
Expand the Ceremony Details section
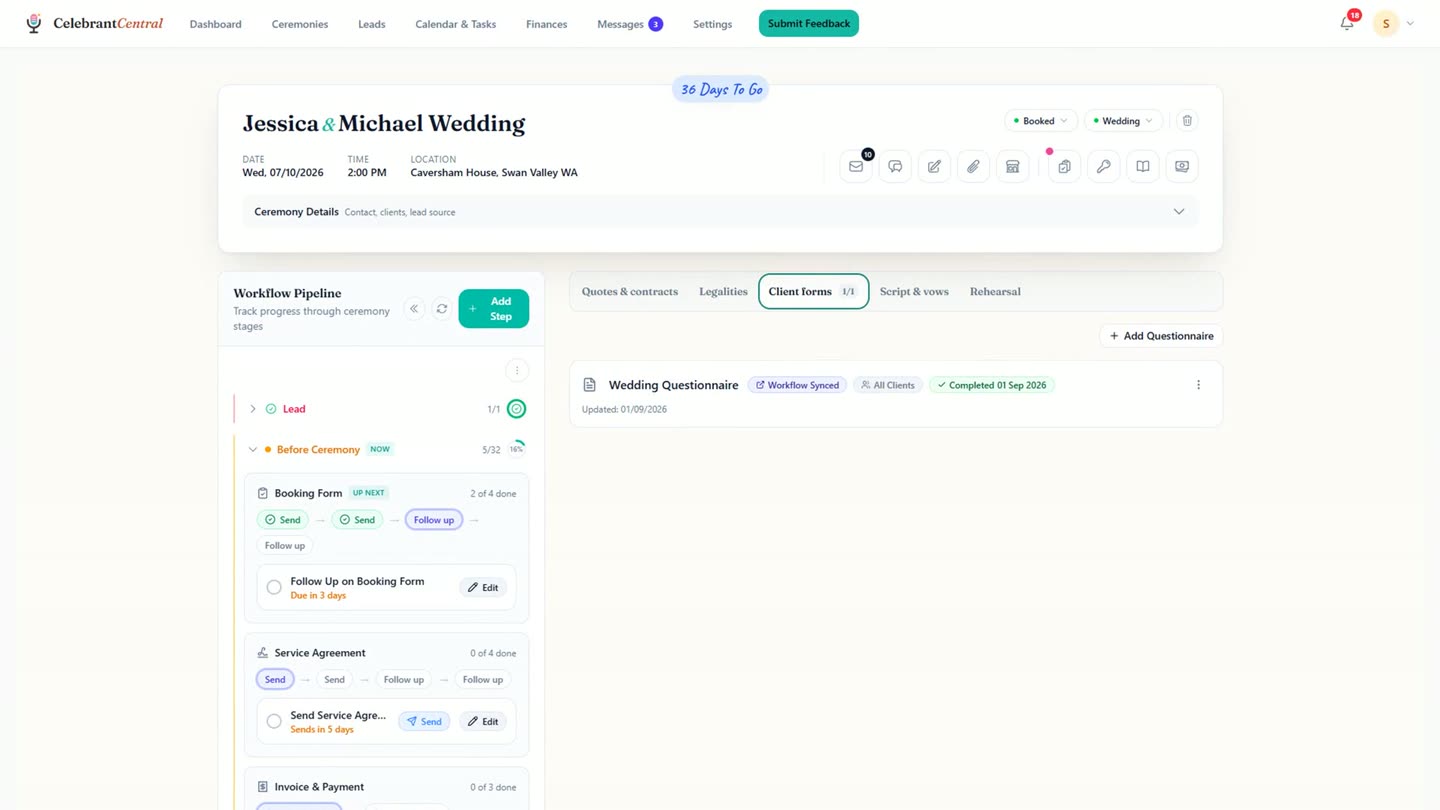(720, 212)
